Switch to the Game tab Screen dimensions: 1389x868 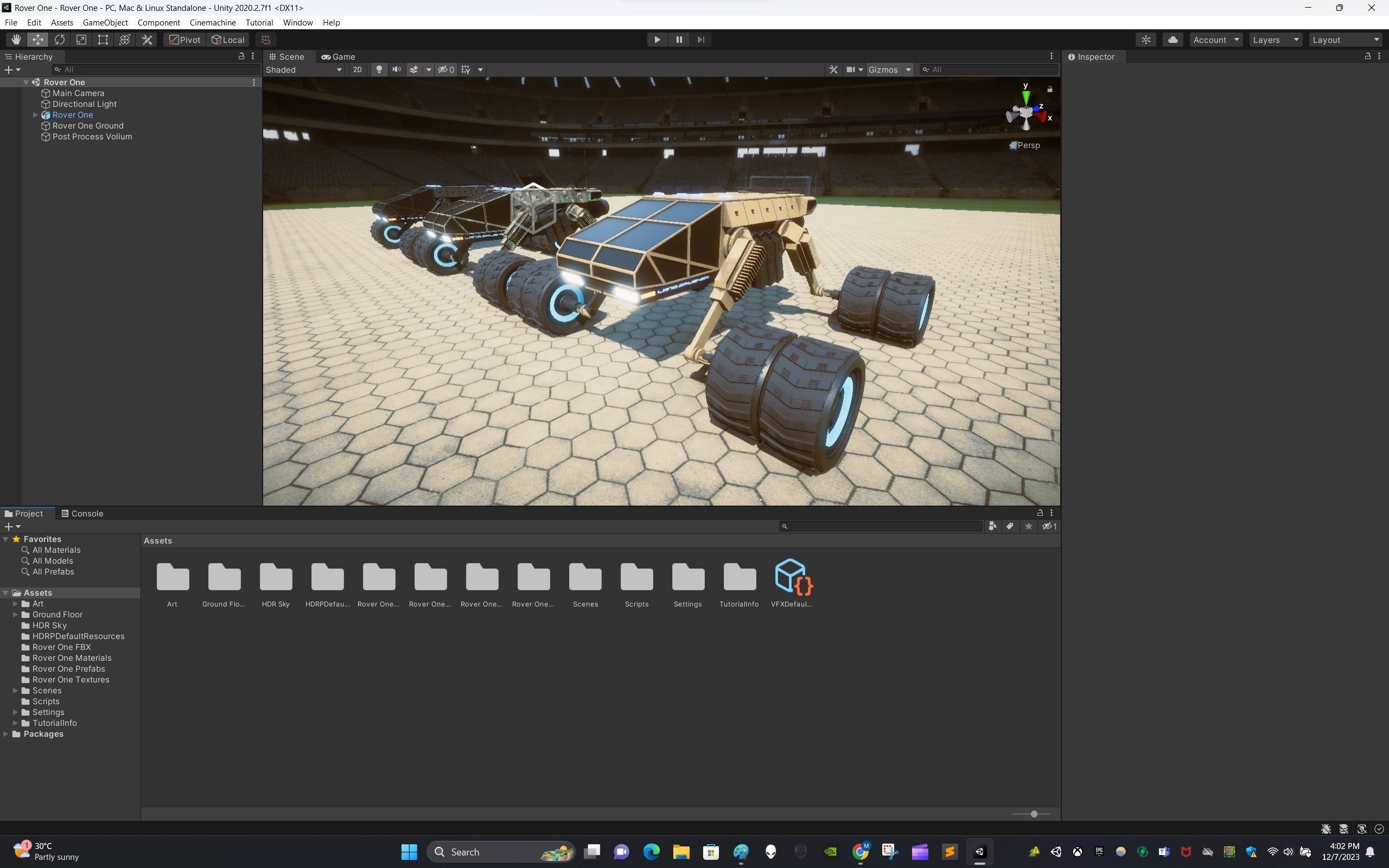[339, 56]
